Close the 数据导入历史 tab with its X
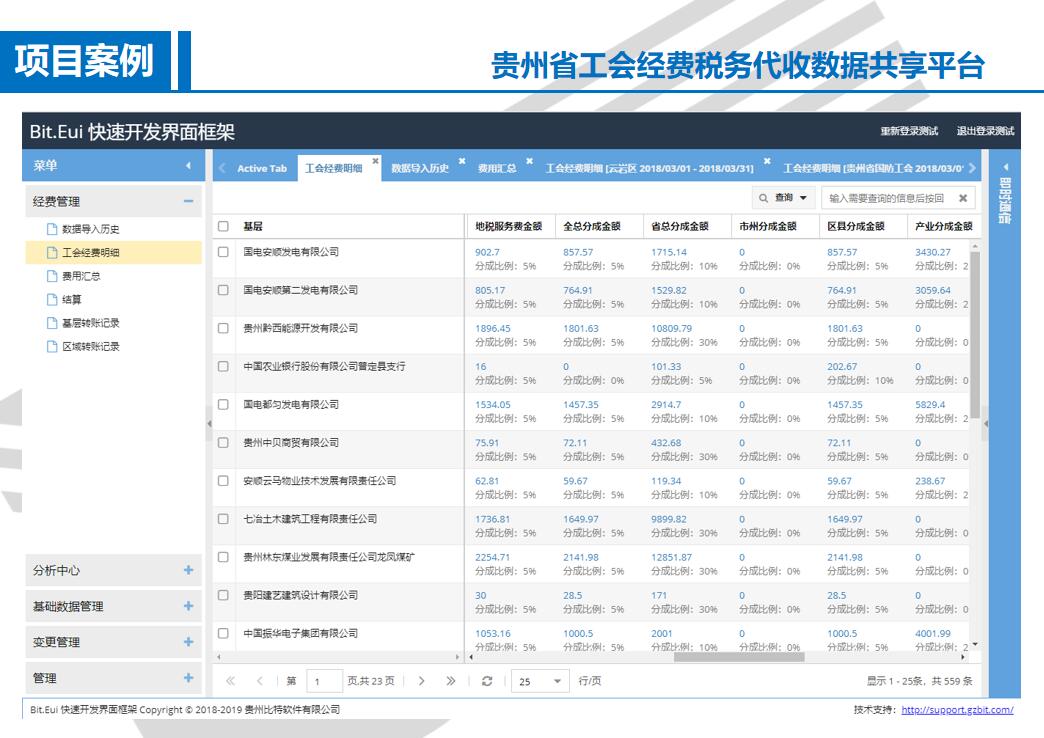This screenshot has height=738, width=1044. tap(462, 161)
